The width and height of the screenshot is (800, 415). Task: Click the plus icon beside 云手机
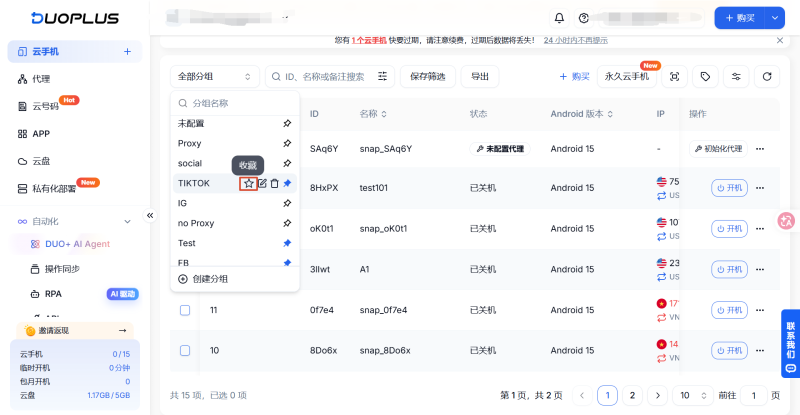pyautogui.click(x=127, y=52)
